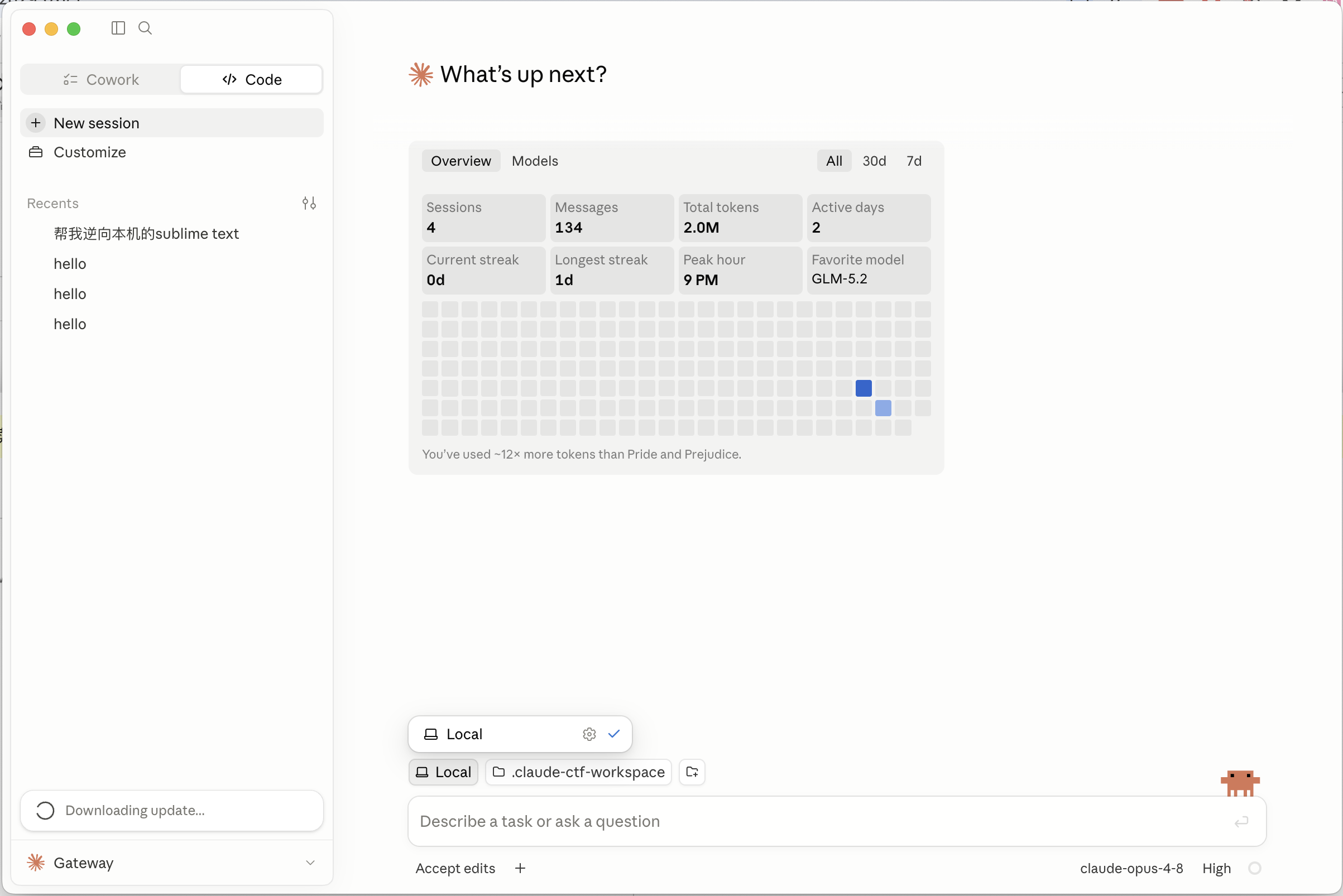Focus the Describe a task input field
1343x896 pixels.
[x=837, y=822]
